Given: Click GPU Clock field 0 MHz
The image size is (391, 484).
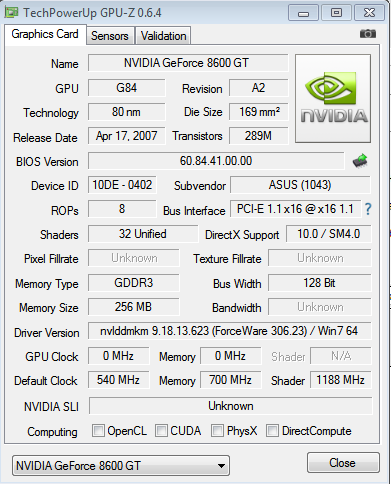Looking at the screenshot, I should click(119, 356).
